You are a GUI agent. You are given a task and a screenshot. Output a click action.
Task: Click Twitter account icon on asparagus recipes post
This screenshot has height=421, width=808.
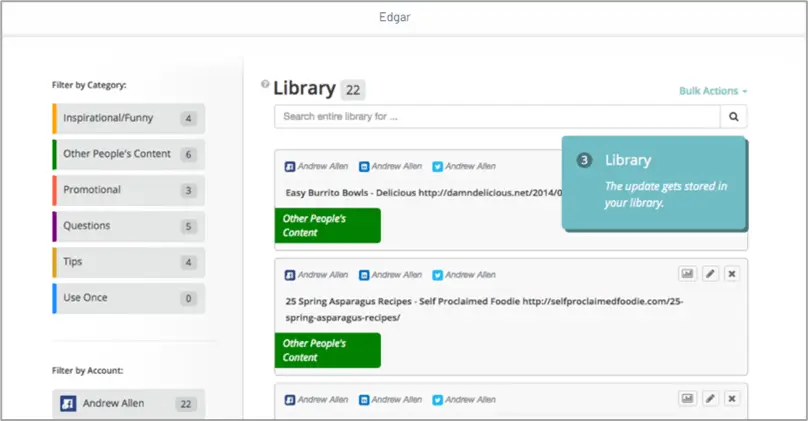[437, 275]
